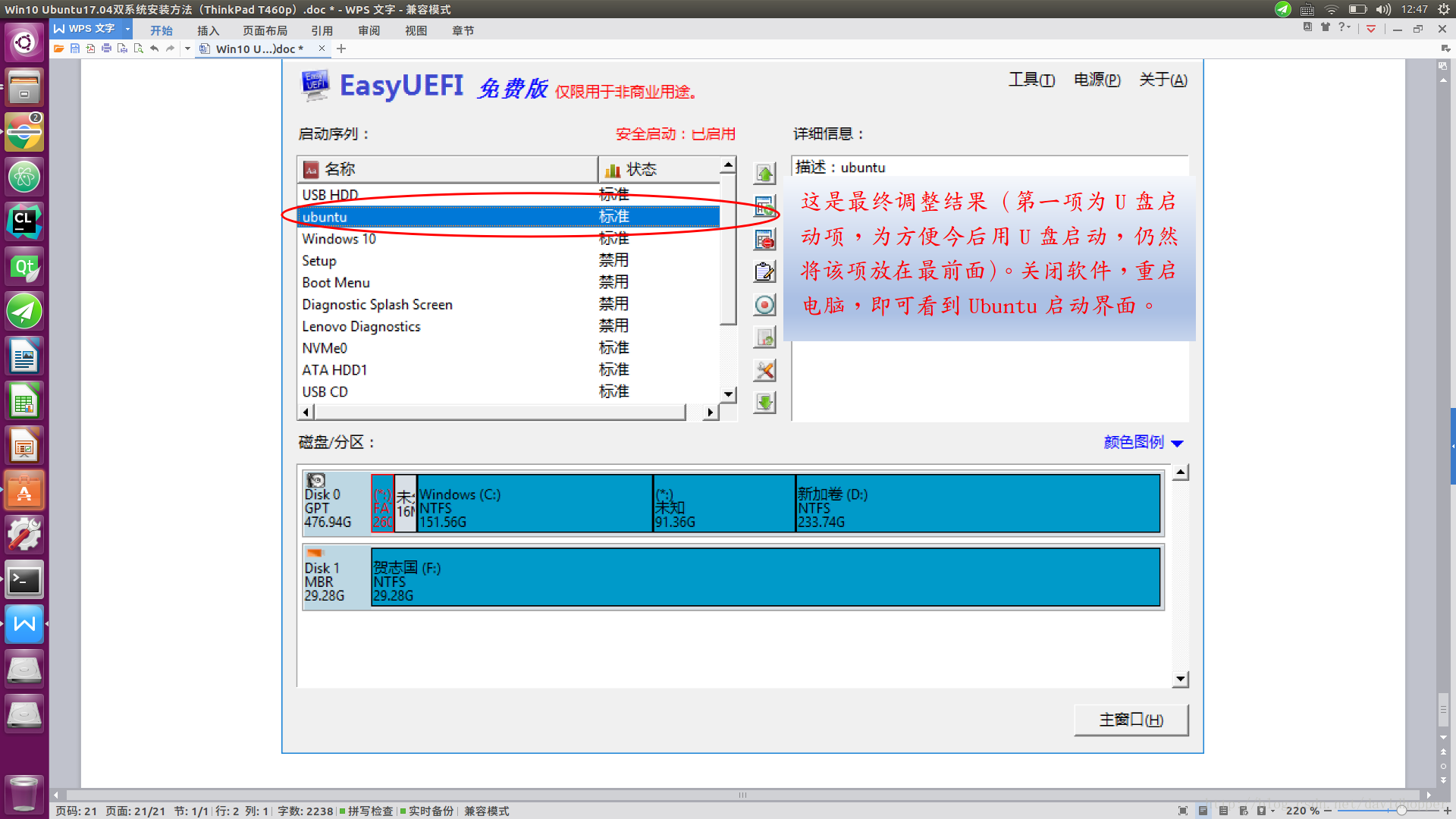Viewport: 1456px width, 819px height.
Task: Open the file using the folder toolbar icon
Action: (58, 49)
